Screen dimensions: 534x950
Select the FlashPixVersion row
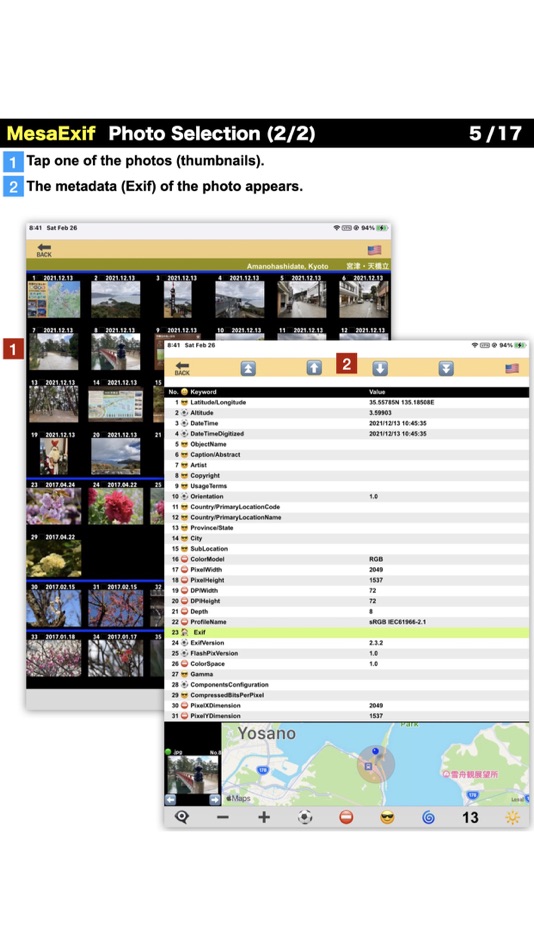pyautogui.click(x=347, y=653)
